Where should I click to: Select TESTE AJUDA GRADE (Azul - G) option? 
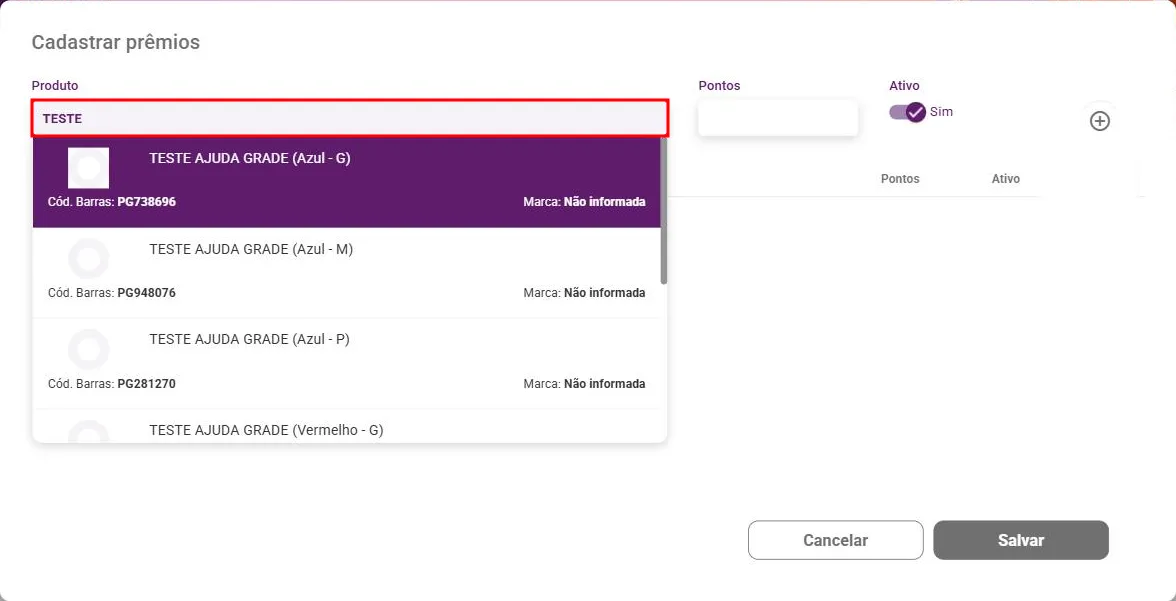(346, 182)
